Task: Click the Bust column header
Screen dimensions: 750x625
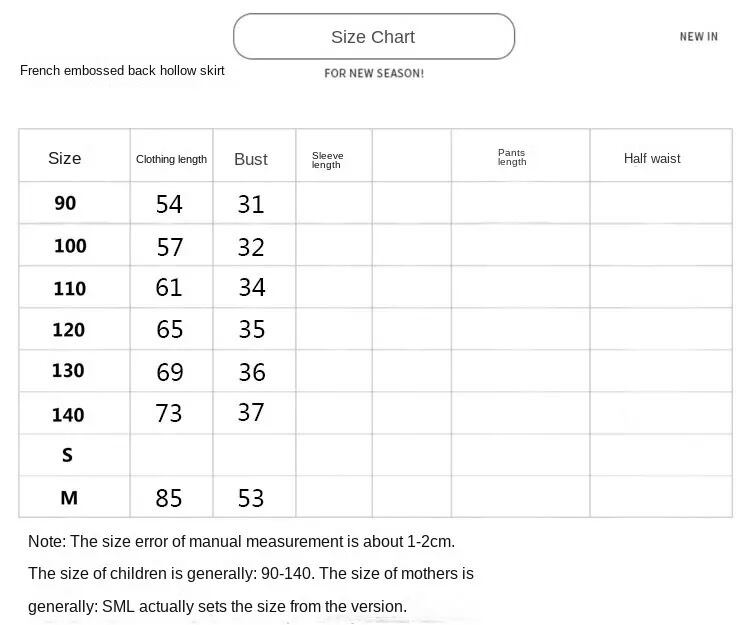Action: click(251, 159)
